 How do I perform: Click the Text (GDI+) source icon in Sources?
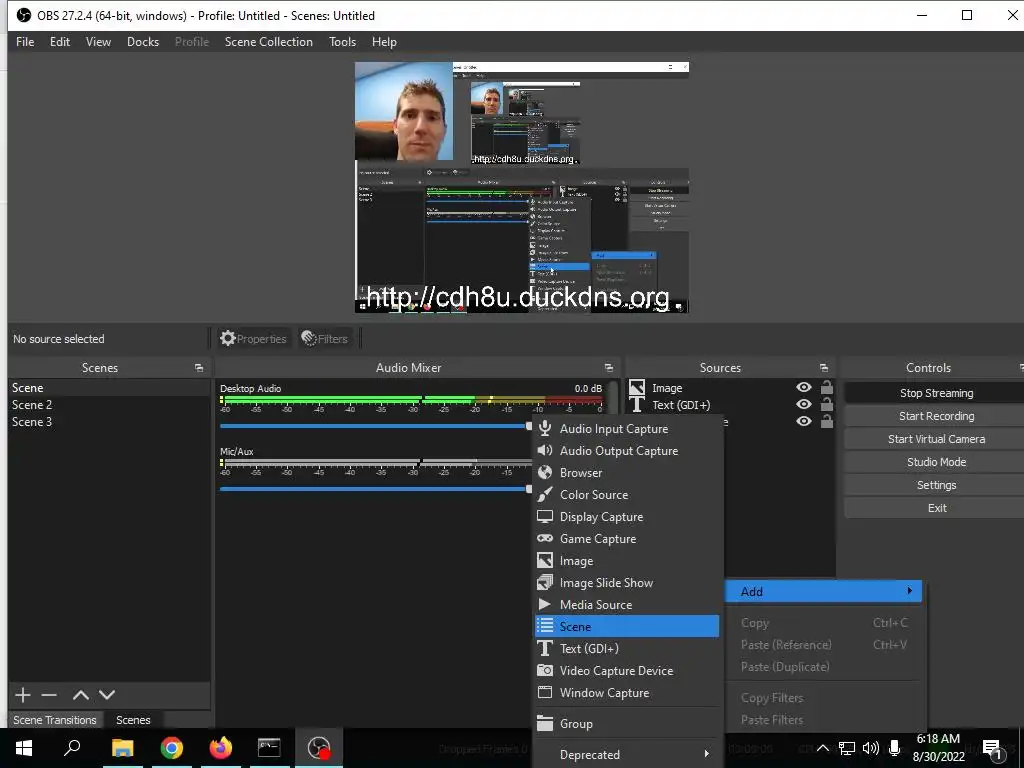click(x=637, y=404)
